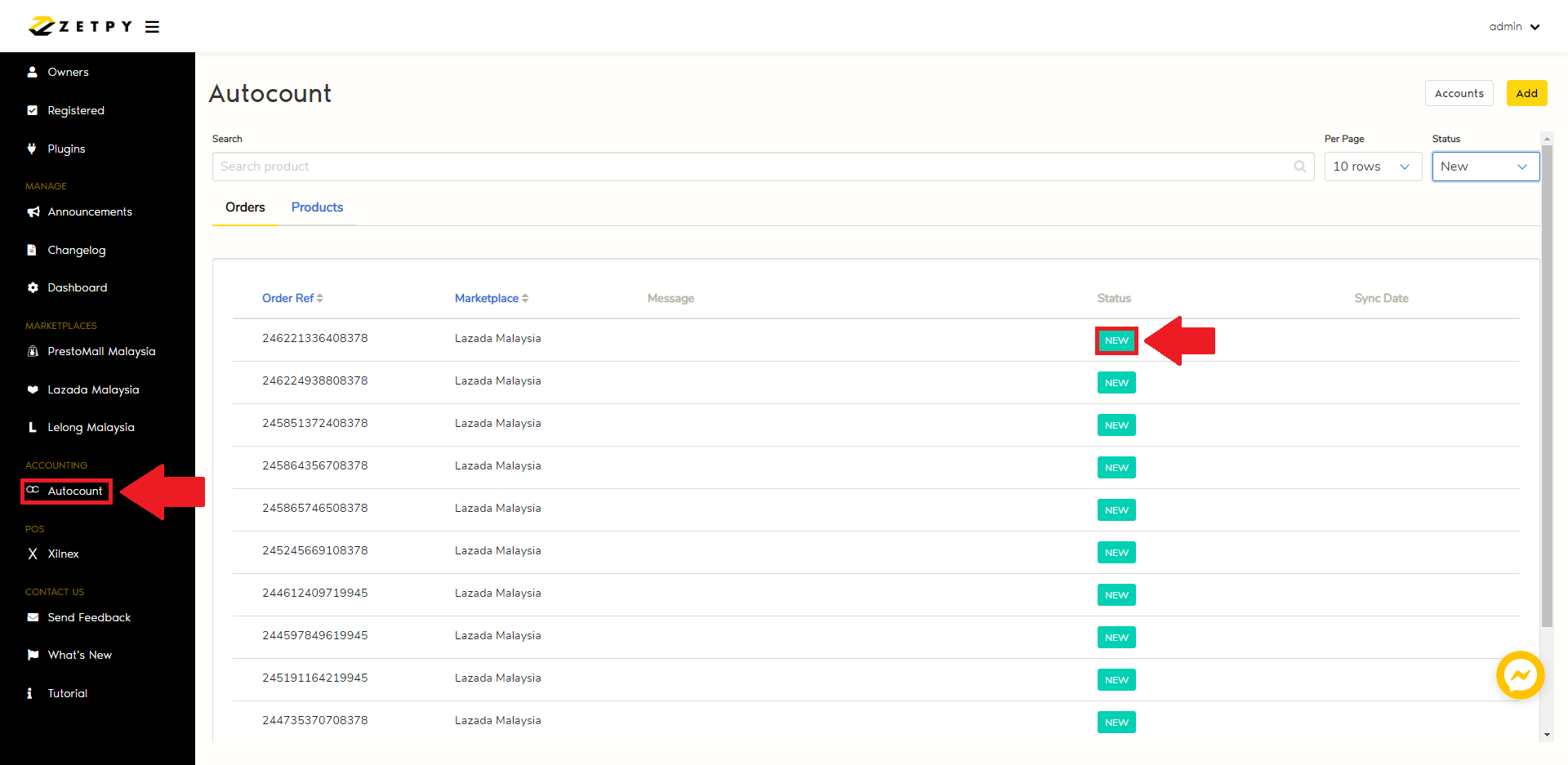Click order reference 244597849619945

(x=314, y=635)
